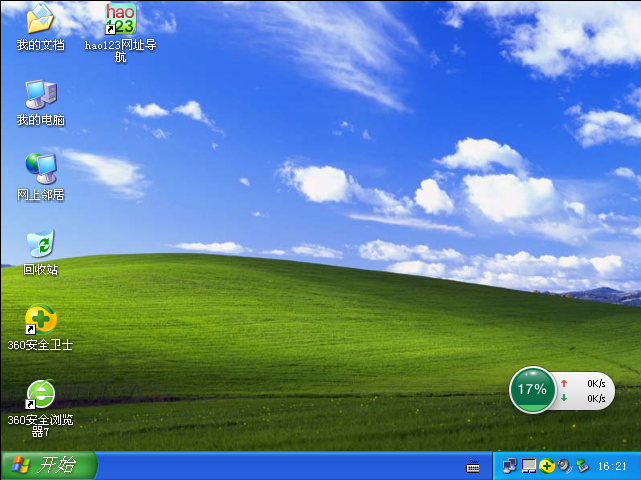The width and height of the screenshot is (641, 480).
Task: Click the upload speed red arrow indicator
Action: pos(564,383)
